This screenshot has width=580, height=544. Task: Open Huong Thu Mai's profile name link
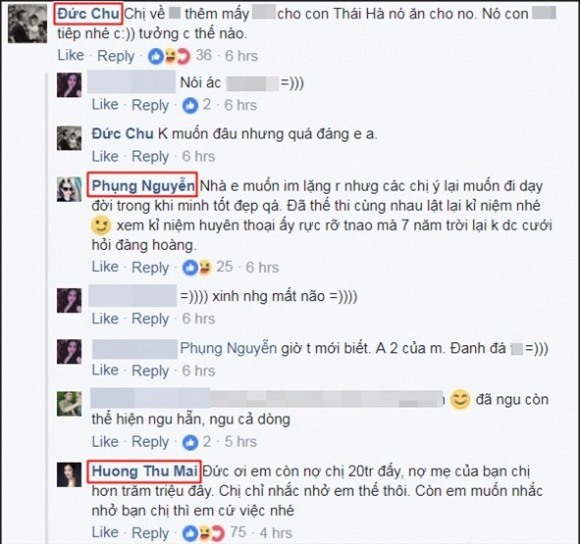pyautogui.click(x=144, y=471)
